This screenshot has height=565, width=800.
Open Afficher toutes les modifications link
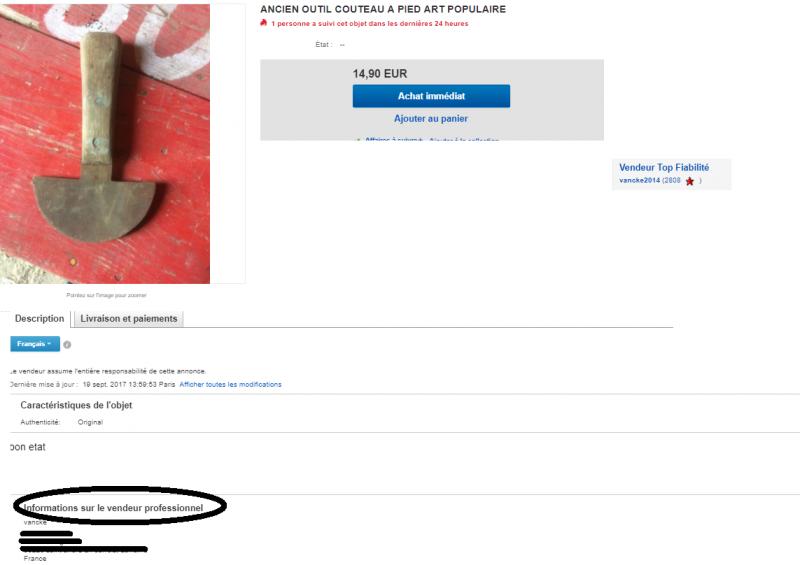(230, 384)
